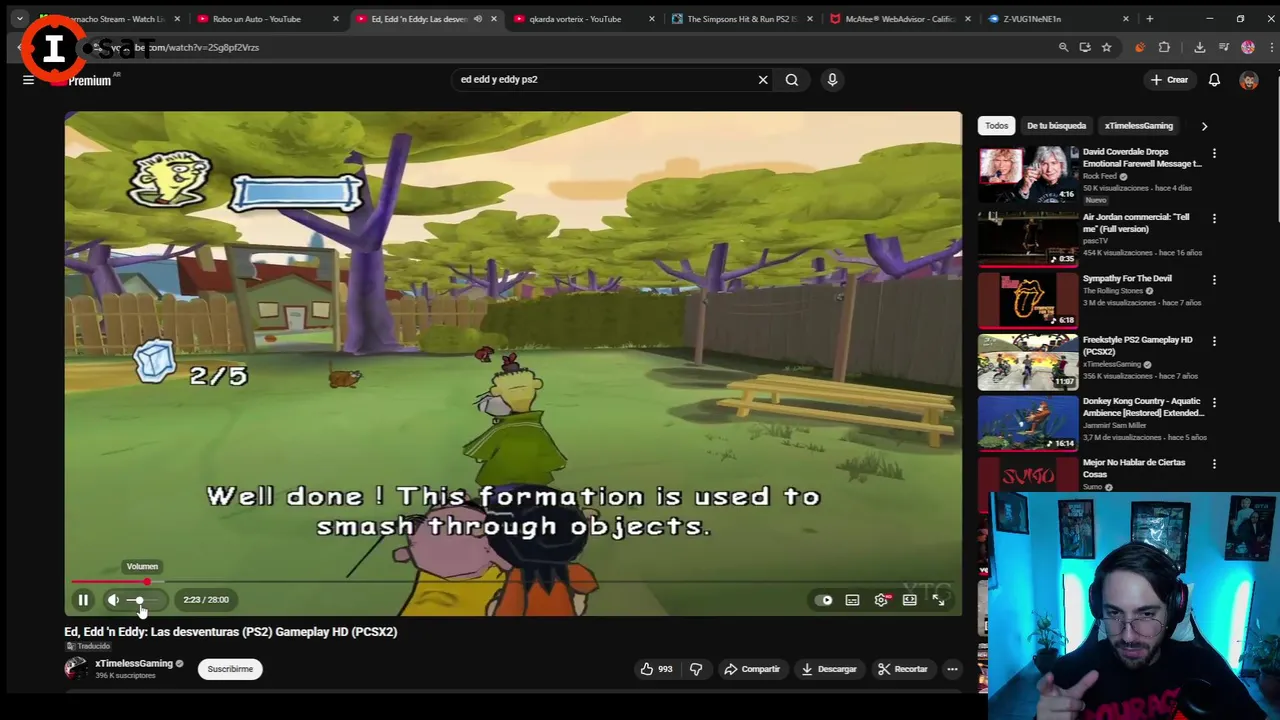Open the player settings gear
The width and height of the screenshot is (1280, 720).
pyautogui.click(x=881, y=600)
